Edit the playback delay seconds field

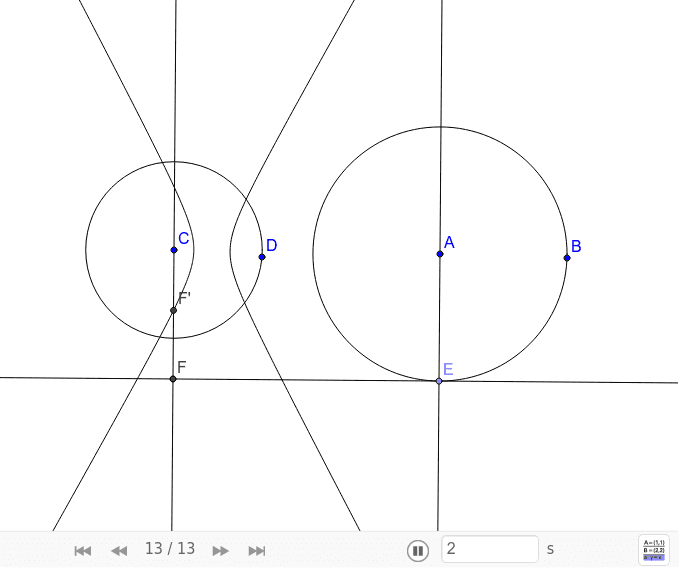click(x=490, y=549)
